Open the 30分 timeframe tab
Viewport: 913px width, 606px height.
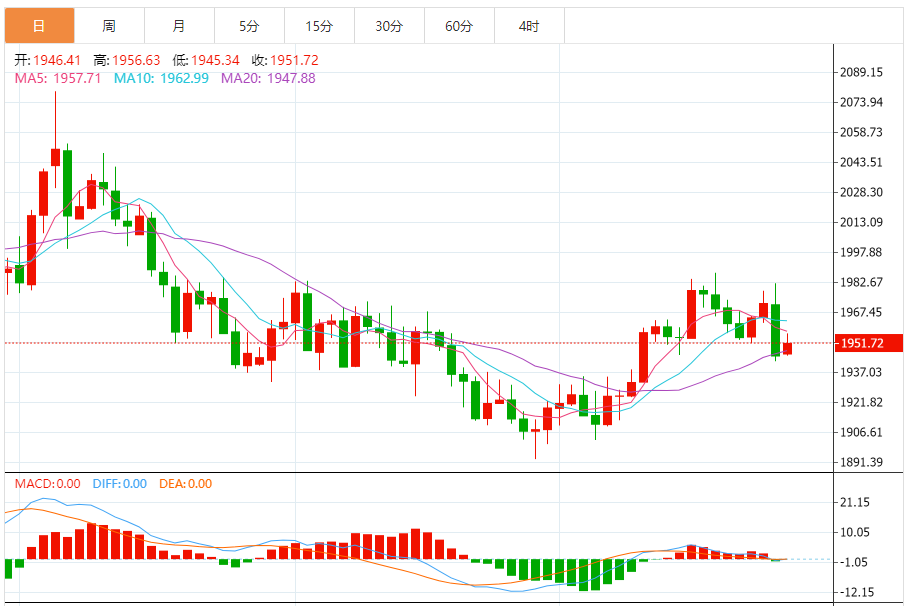click(389, 26)
